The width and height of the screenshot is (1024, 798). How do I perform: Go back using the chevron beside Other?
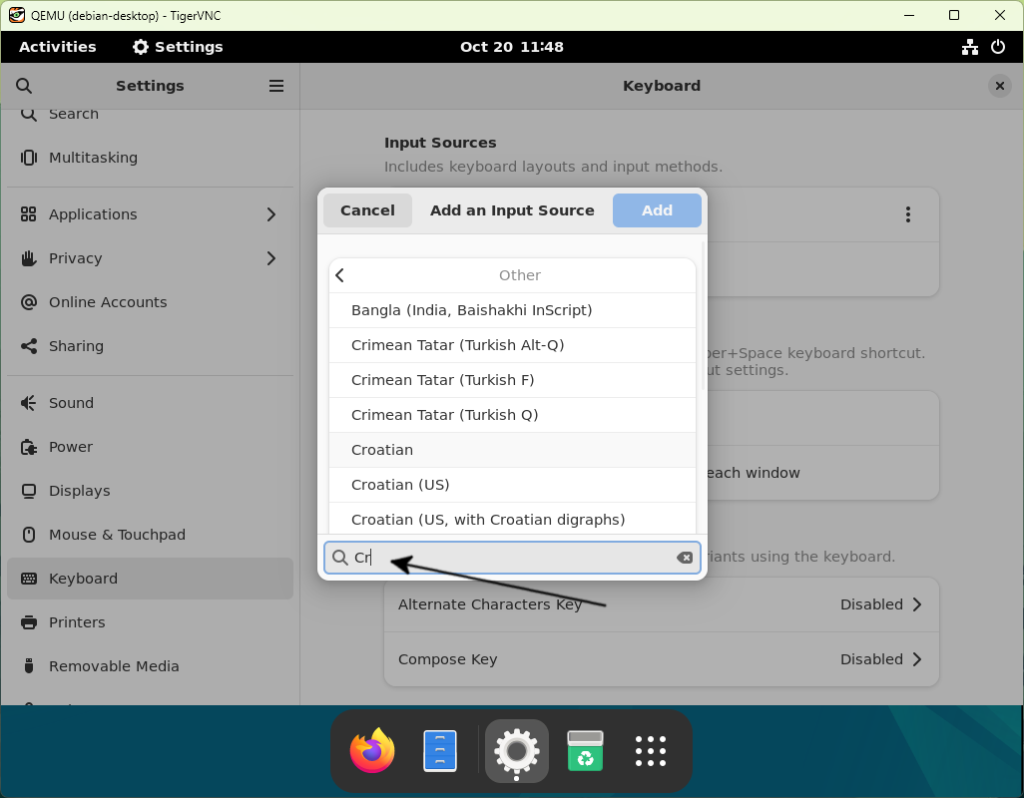point(340,275)
